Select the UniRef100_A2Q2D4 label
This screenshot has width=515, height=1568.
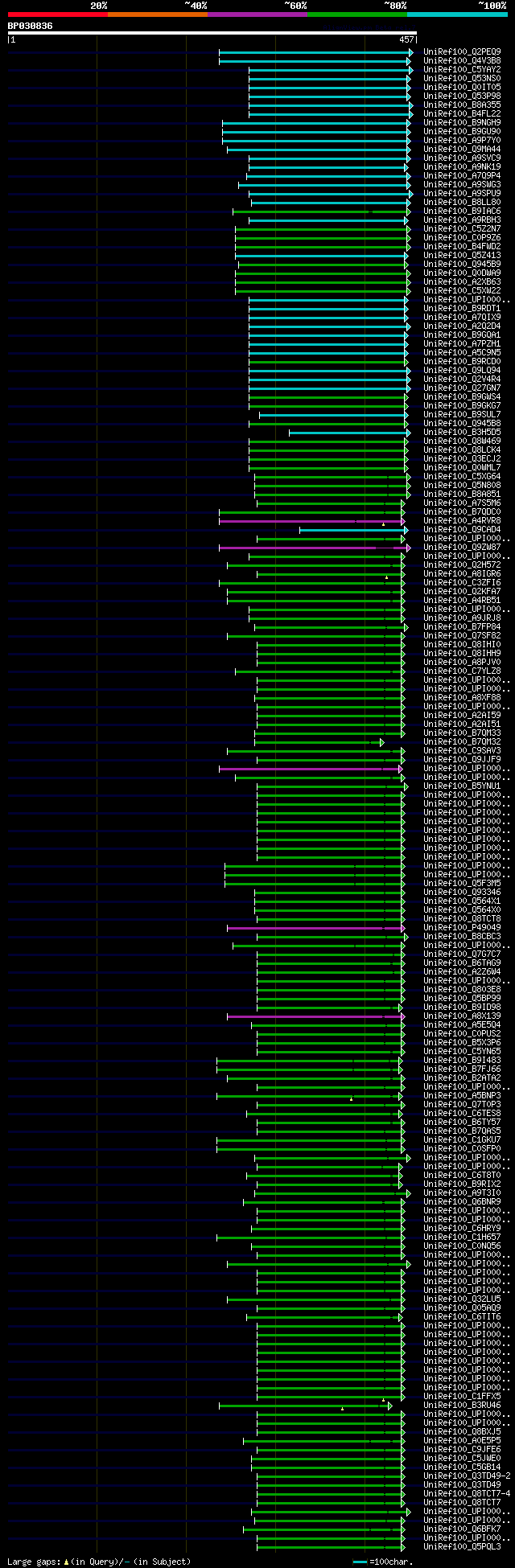tap(462, 326)
